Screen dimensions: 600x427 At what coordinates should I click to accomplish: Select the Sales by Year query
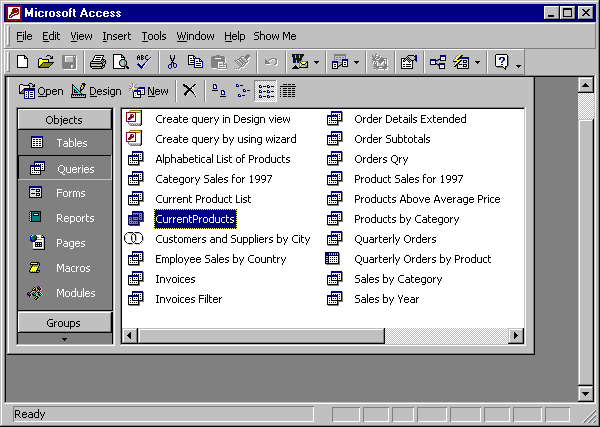pos(386,299)
